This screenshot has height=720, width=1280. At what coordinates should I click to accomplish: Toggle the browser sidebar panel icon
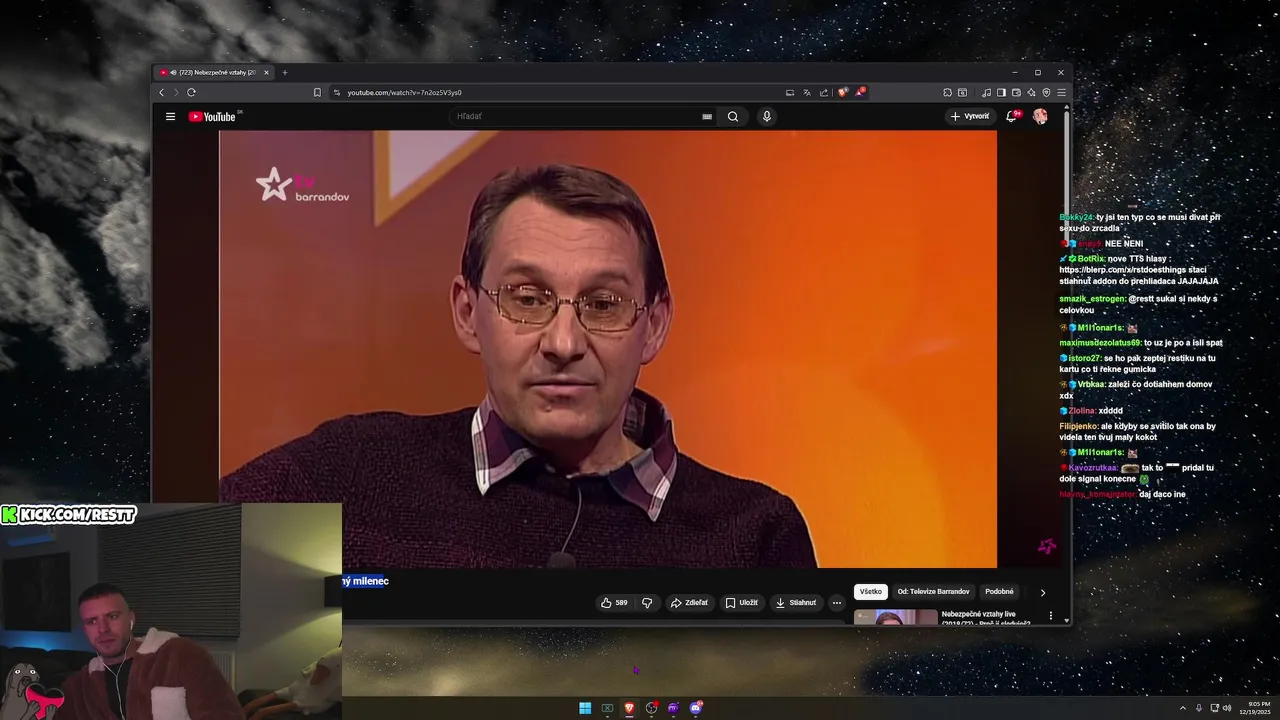tap(1001, 92)
